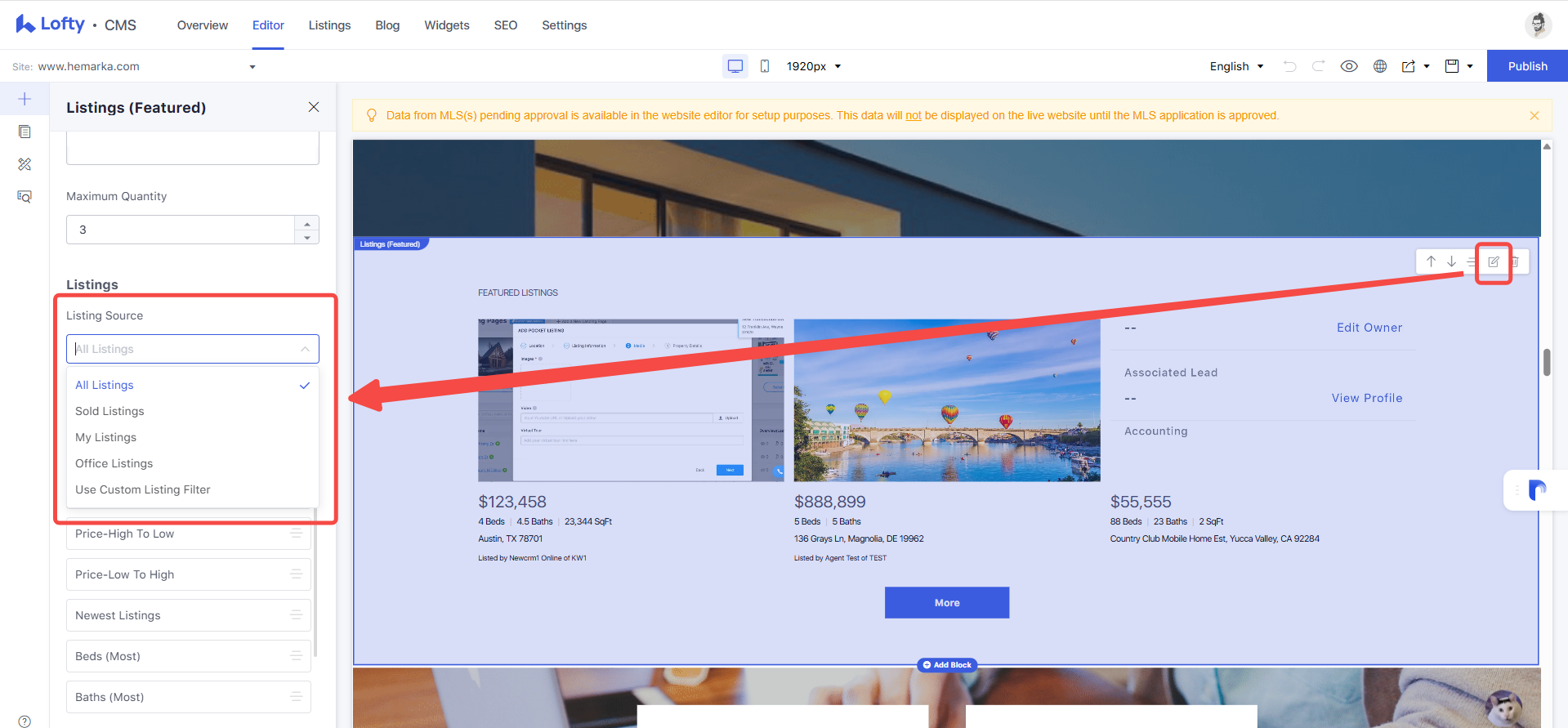
Task: Open the search page icon in sidebar
Action: tap(25, 197)
